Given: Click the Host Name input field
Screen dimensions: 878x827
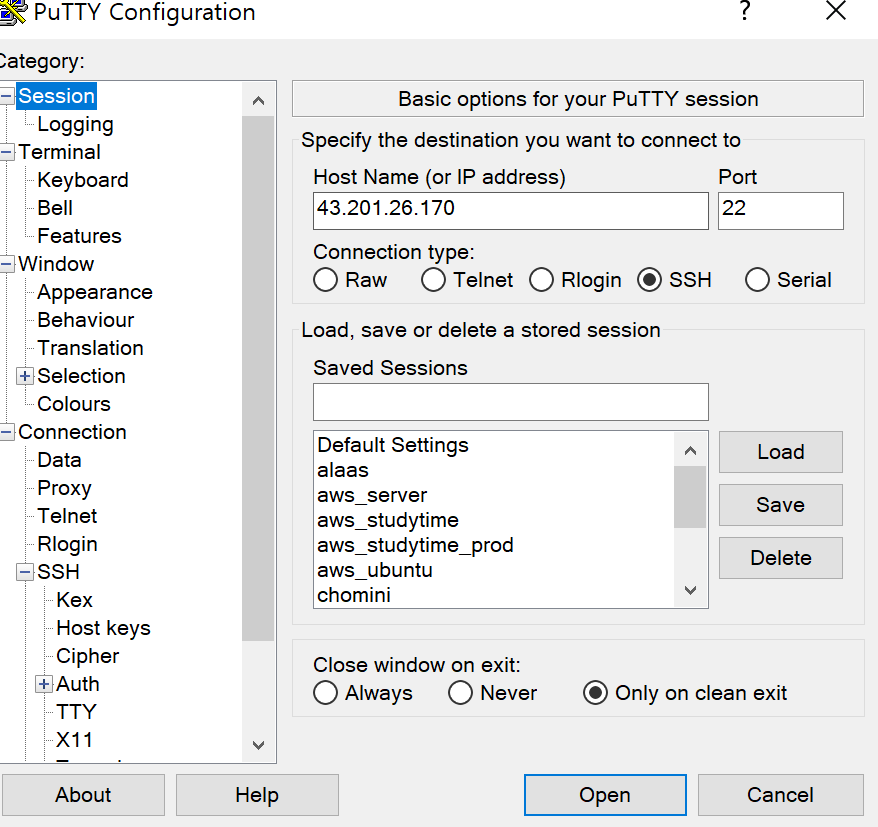Looking at the screenshot, I should pyautogui.click(x=511, y=211).
